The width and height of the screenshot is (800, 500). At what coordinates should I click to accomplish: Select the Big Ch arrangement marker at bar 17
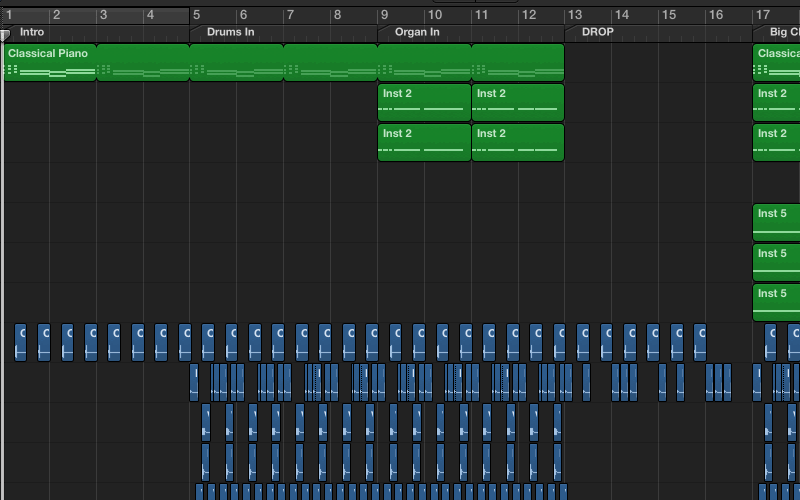tap(776, 32)
